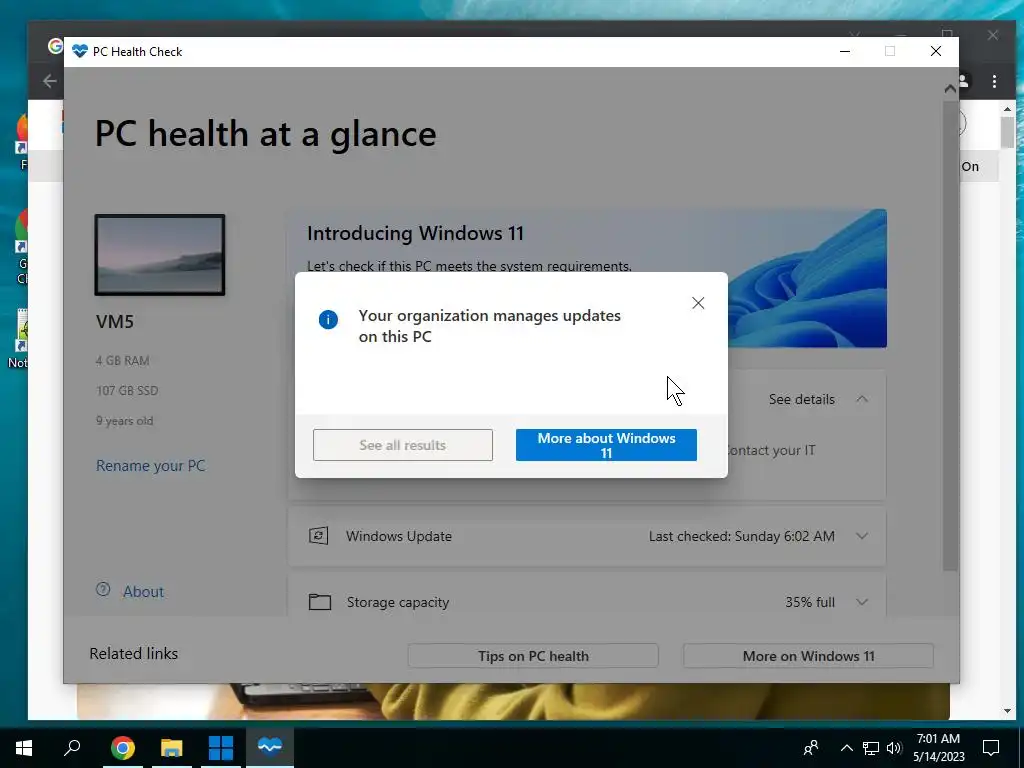Viewport: 1024px width, 768px height.
Task: Open the Windows Start menu
Action: [x=24, y=748]
